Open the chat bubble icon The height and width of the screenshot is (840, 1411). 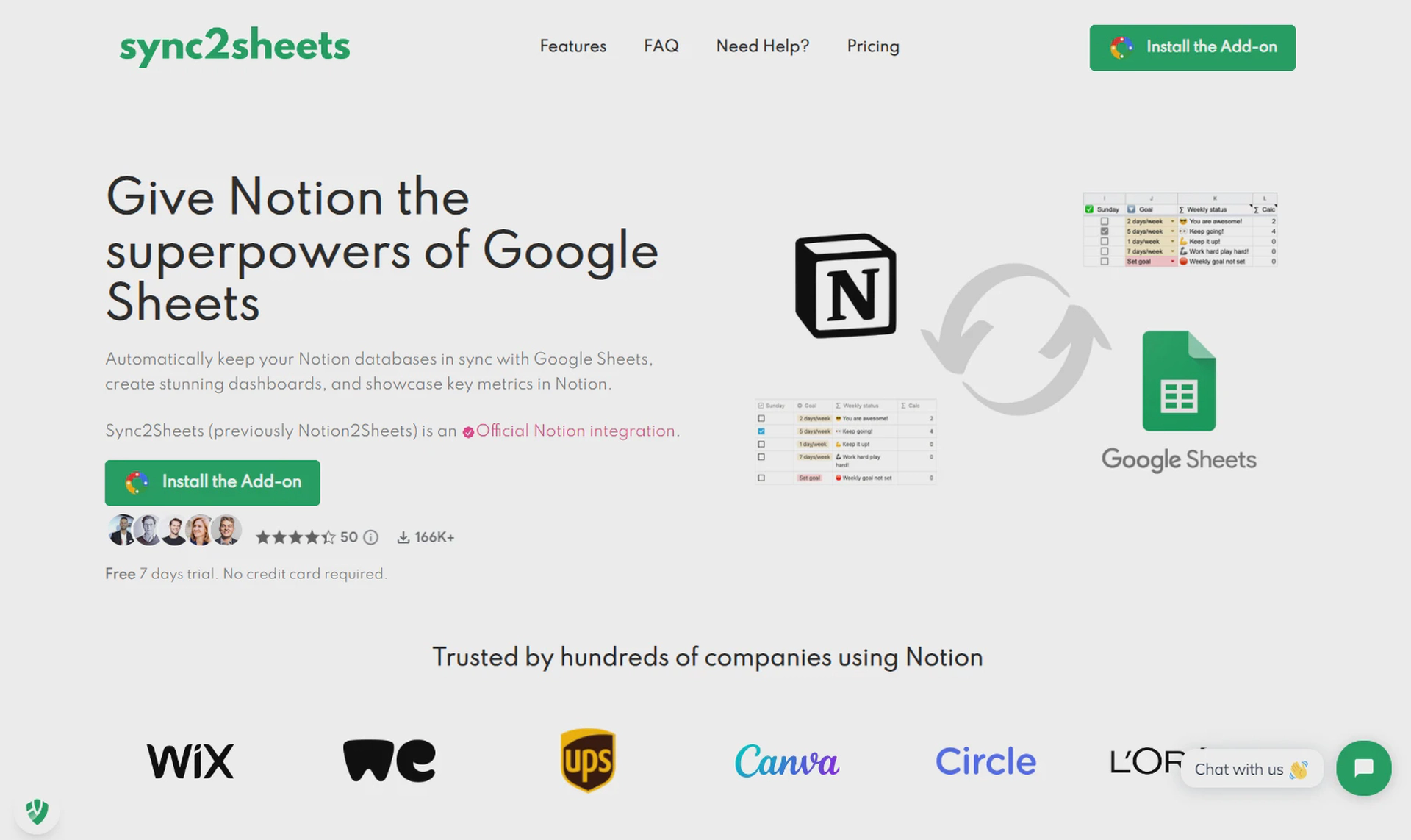1363,768
